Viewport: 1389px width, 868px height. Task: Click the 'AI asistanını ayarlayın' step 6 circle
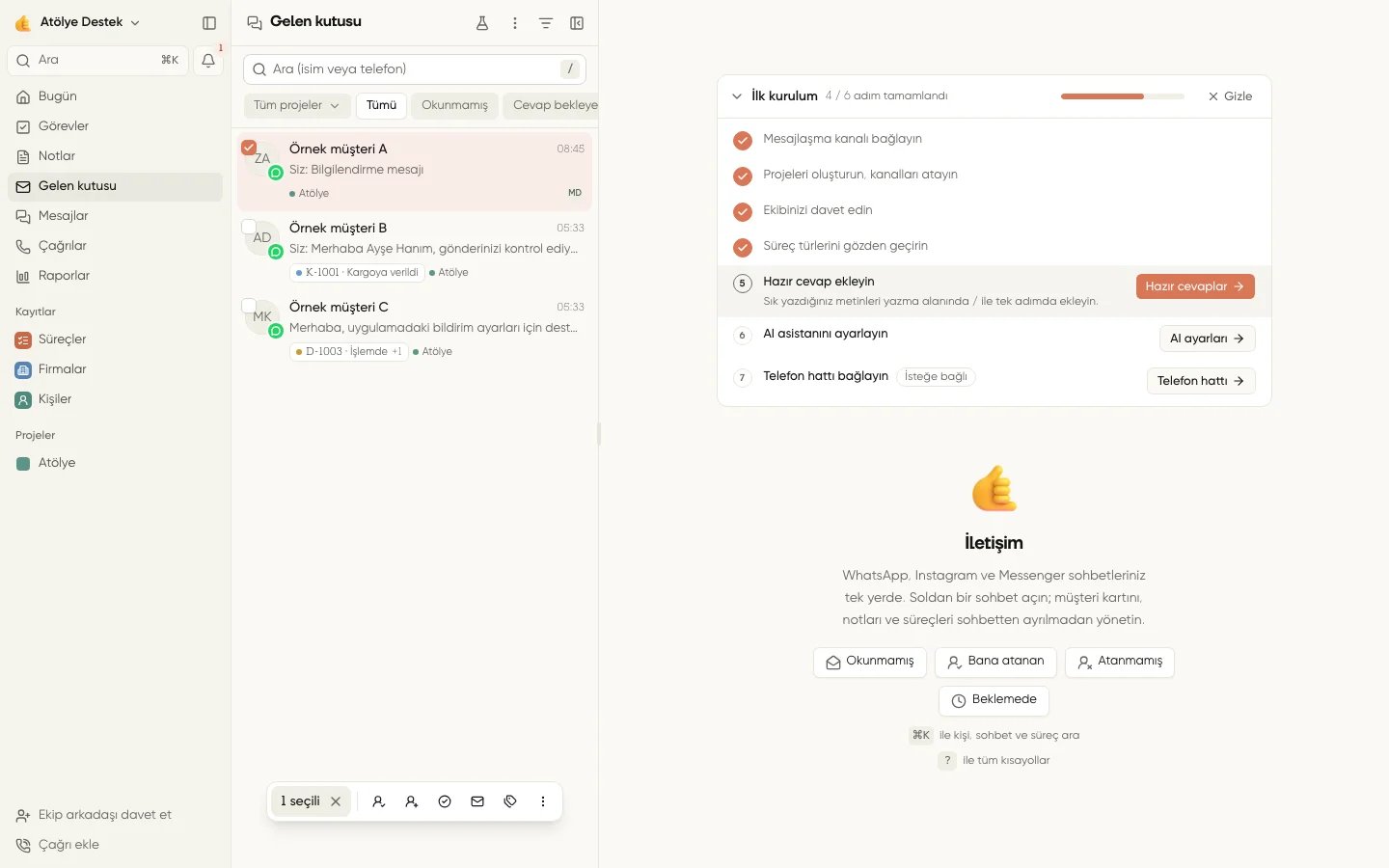742,335
